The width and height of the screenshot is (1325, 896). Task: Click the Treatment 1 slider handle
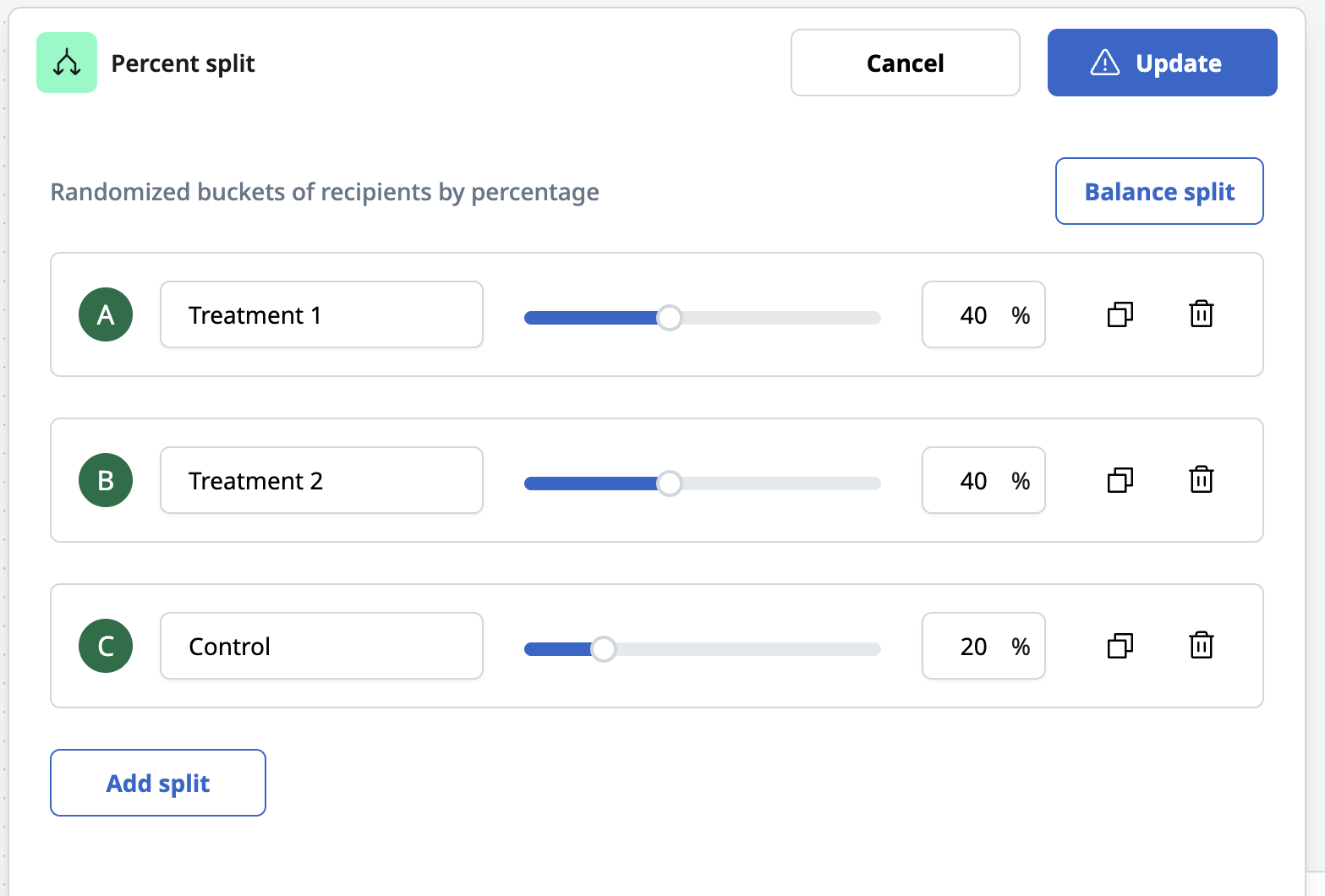point(669,318)
